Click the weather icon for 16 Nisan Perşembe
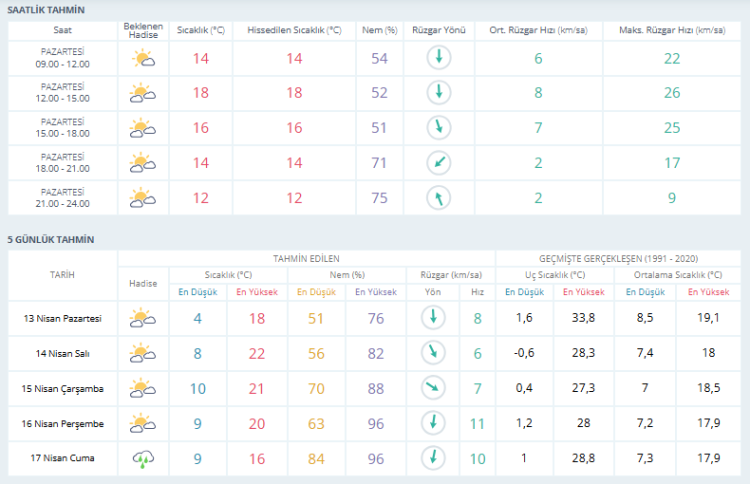 pyautogui.click(x=143, y=423)
